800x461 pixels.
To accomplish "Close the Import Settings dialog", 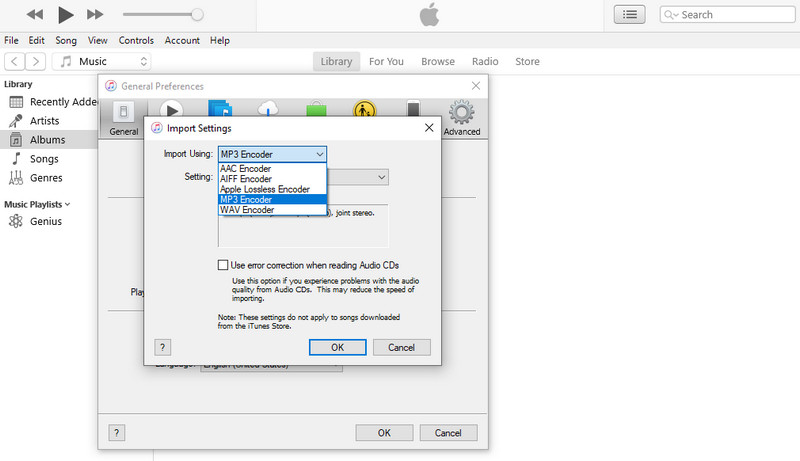I will tap(429, 127).
